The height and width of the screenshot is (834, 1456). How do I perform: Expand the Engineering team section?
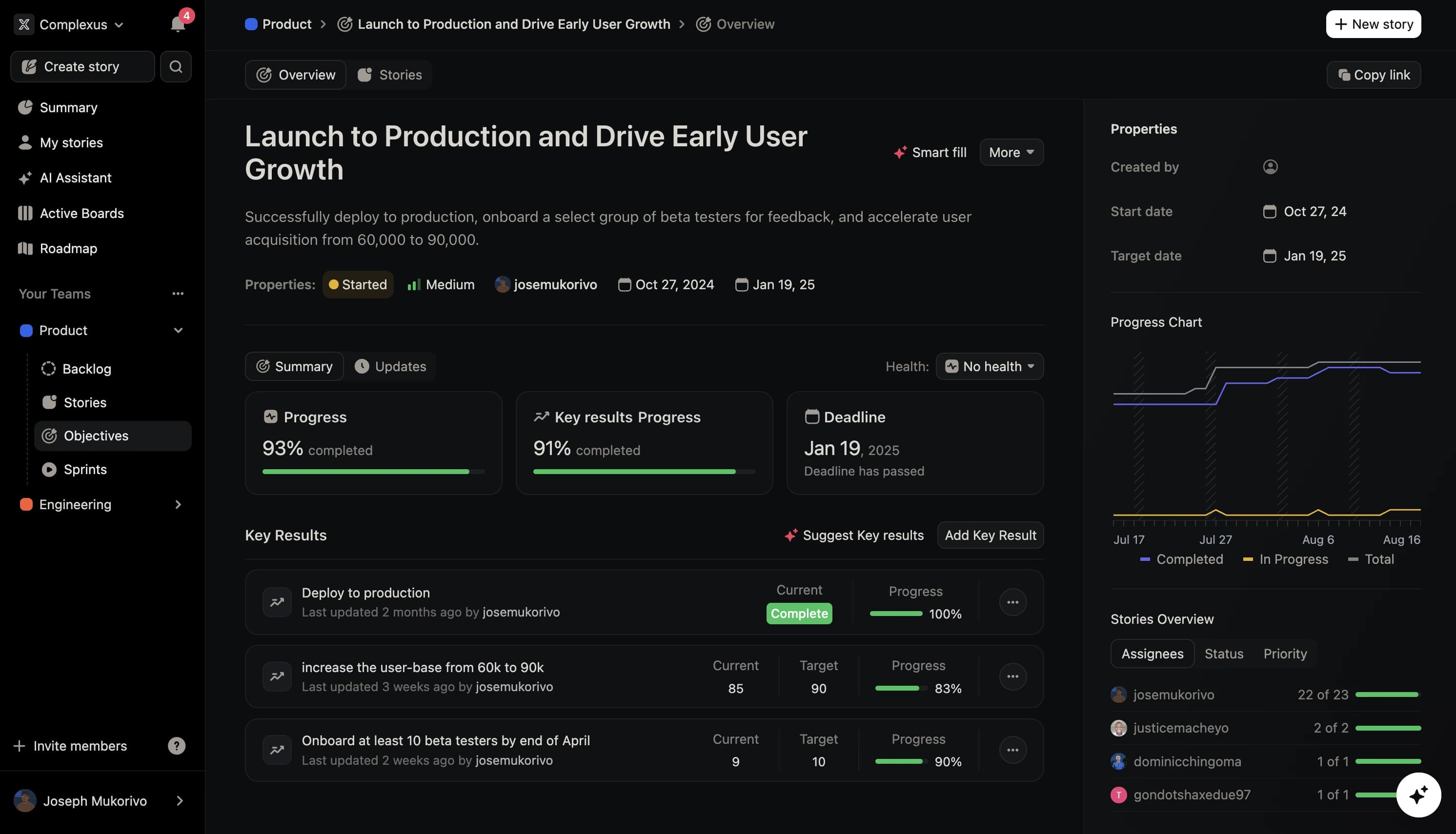[x=178, y=505]
